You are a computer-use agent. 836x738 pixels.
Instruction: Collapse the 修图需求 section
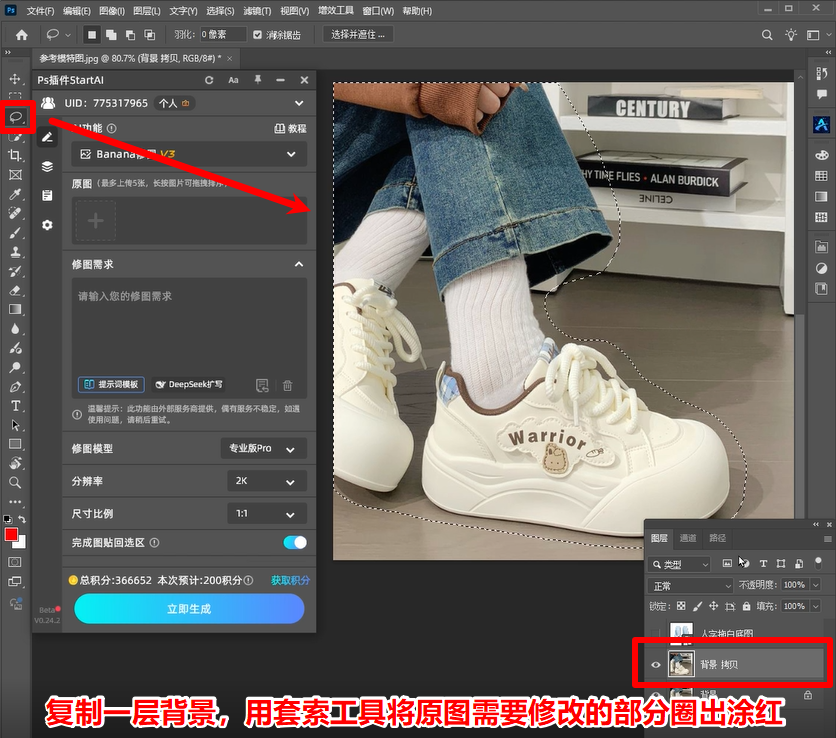coord(299,264)
